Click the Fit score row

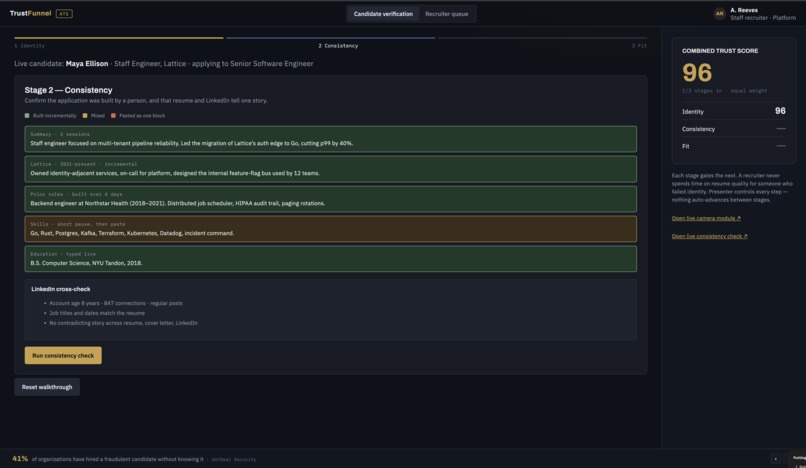click(734, 147)
